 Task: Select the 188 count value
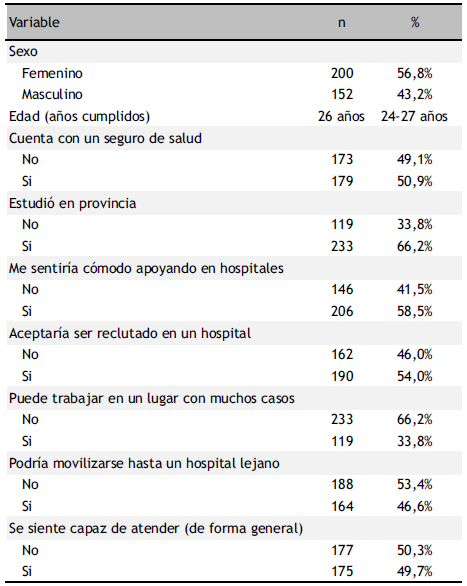[342, 485]
